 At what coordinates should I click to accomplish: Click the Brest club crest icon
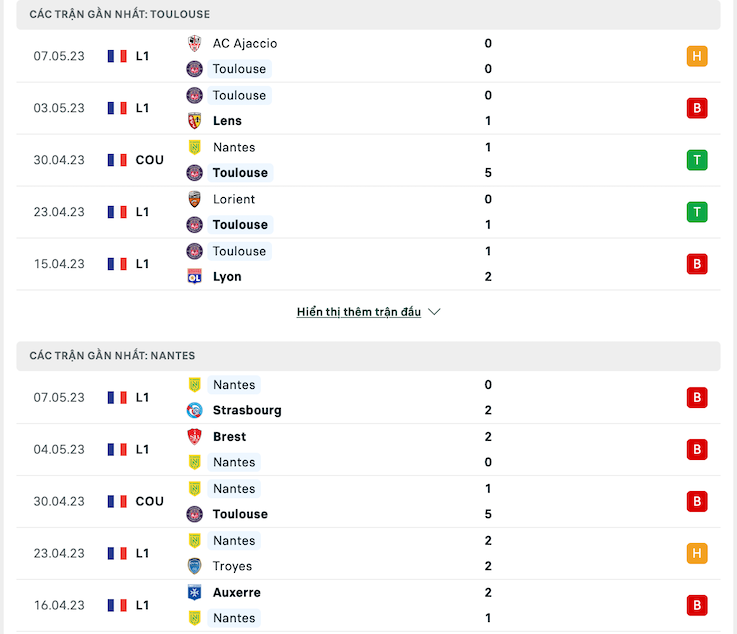tap(194, 437)
